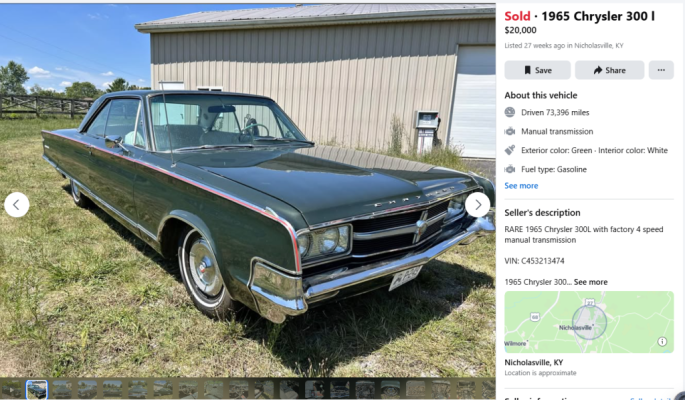Image resolution: width=685 pixels, height=400 pixels.
Task: Click the exterior color paint icon
Action: point(510,150)
